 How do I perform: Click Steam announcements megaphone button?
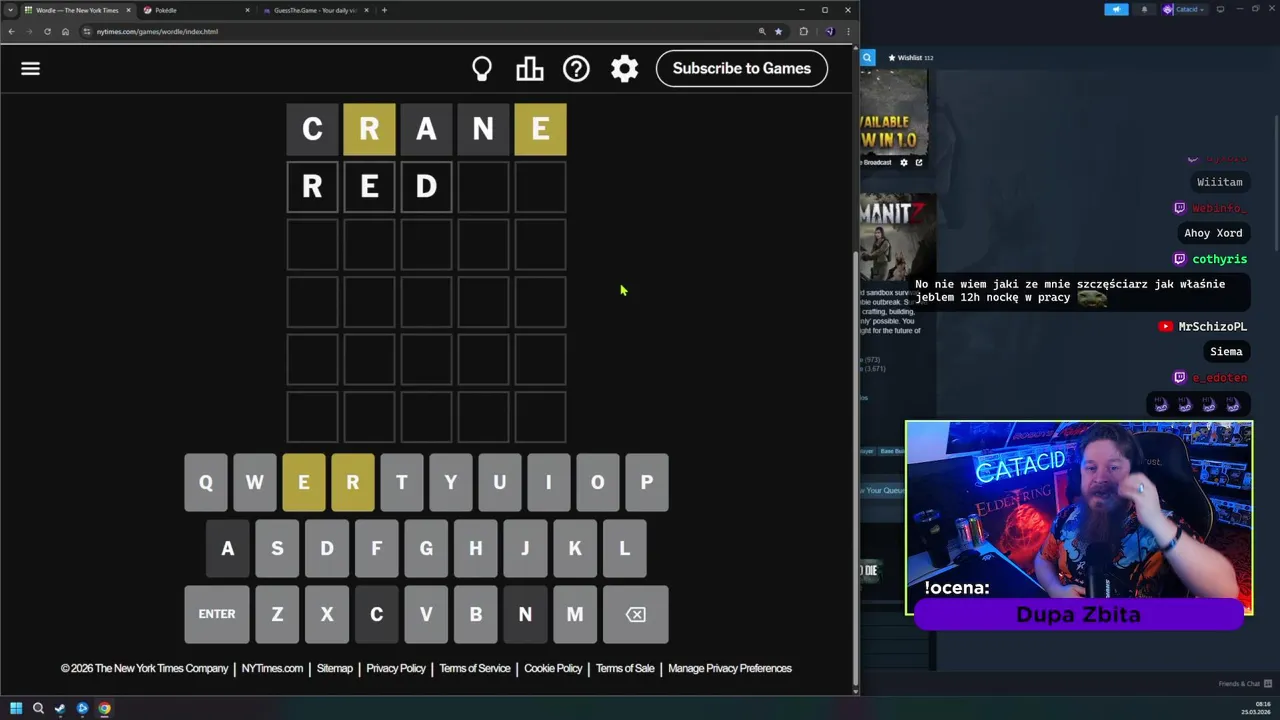[1116, 9]
